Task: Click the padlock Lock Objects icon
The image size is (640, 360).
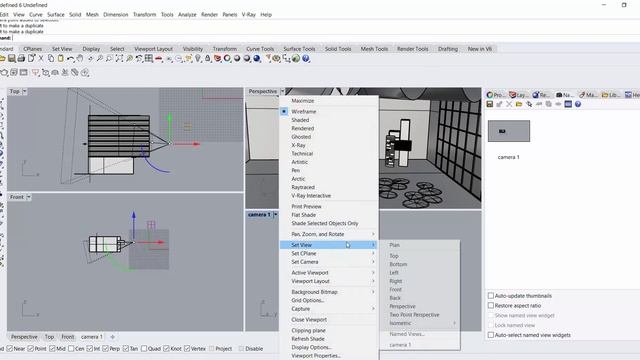Action: click(207, 58)
